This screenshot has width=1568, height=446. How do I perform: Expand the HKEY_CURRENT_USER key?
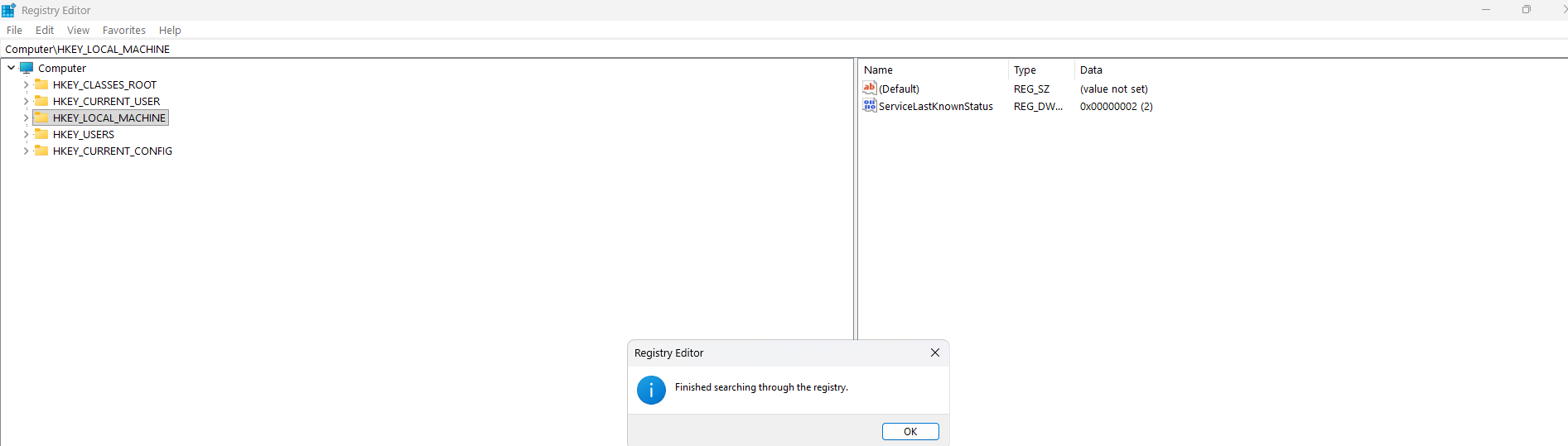coord(26,101)
